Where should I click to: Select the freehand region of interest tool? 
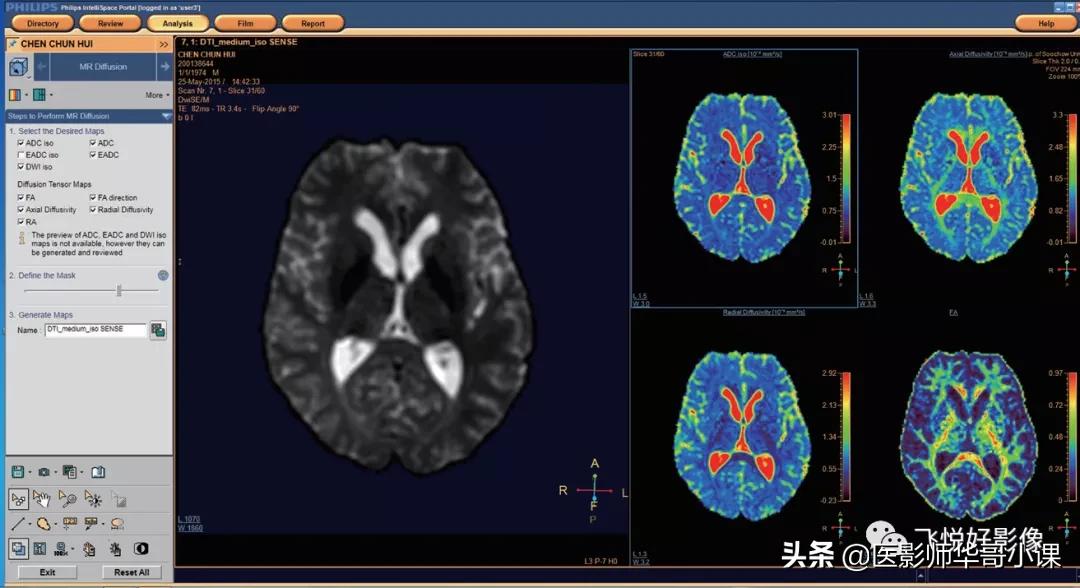click(x=43, y=524)
